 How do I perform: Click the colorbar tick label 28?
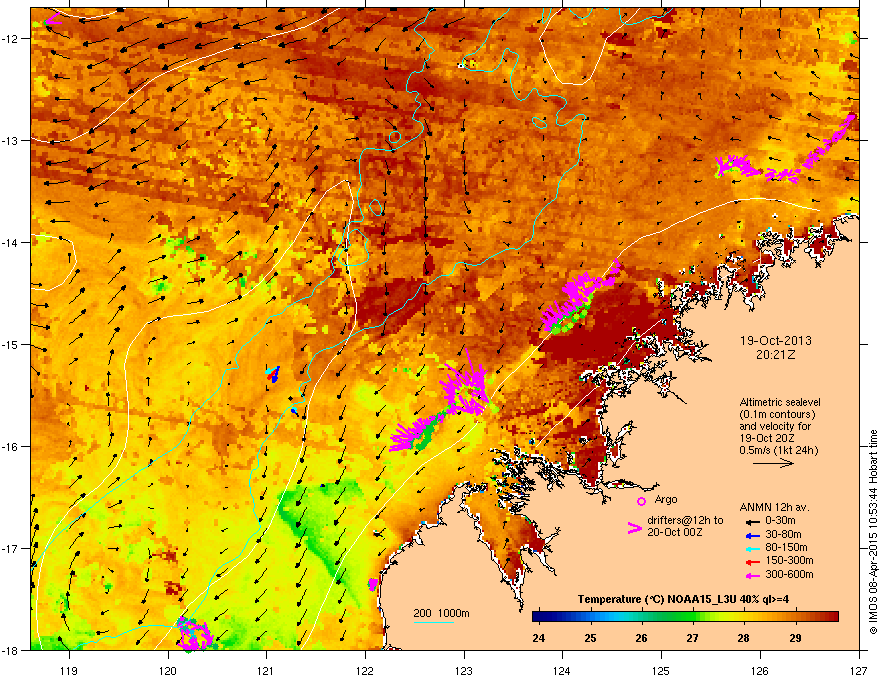click(744, 638)
